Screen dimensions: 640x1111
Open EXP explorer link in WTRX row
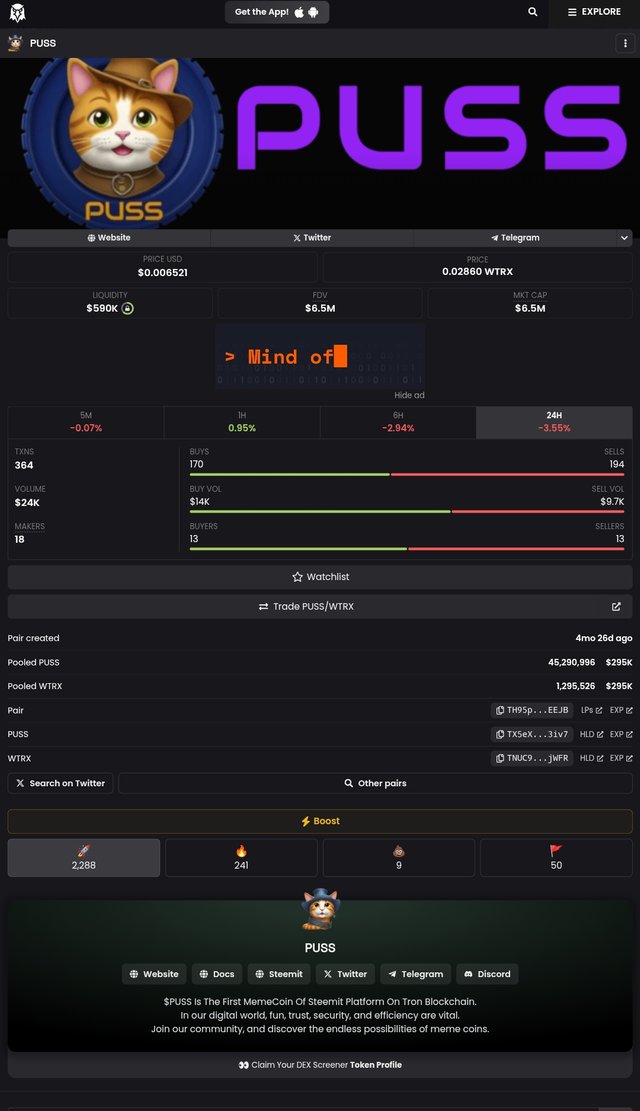click(x=621, y=758)
